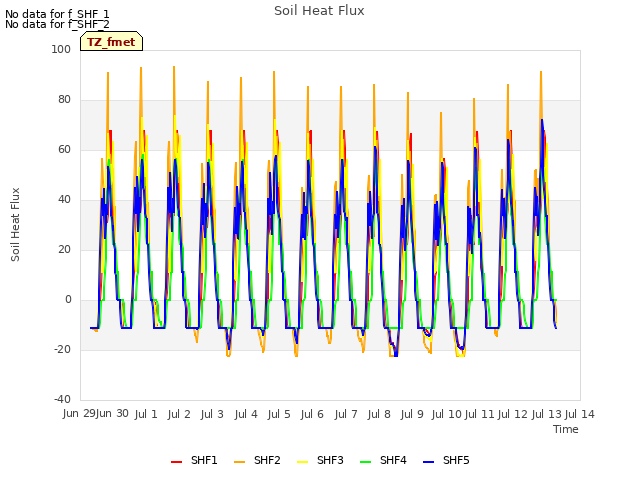Click the Jun 29 x-axis tick label

click(79, 414)
